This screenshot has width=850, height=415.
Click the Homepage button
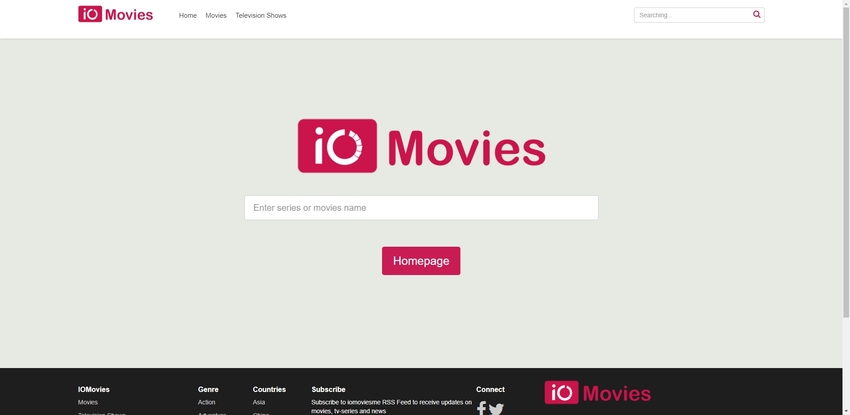pos(421,261)
